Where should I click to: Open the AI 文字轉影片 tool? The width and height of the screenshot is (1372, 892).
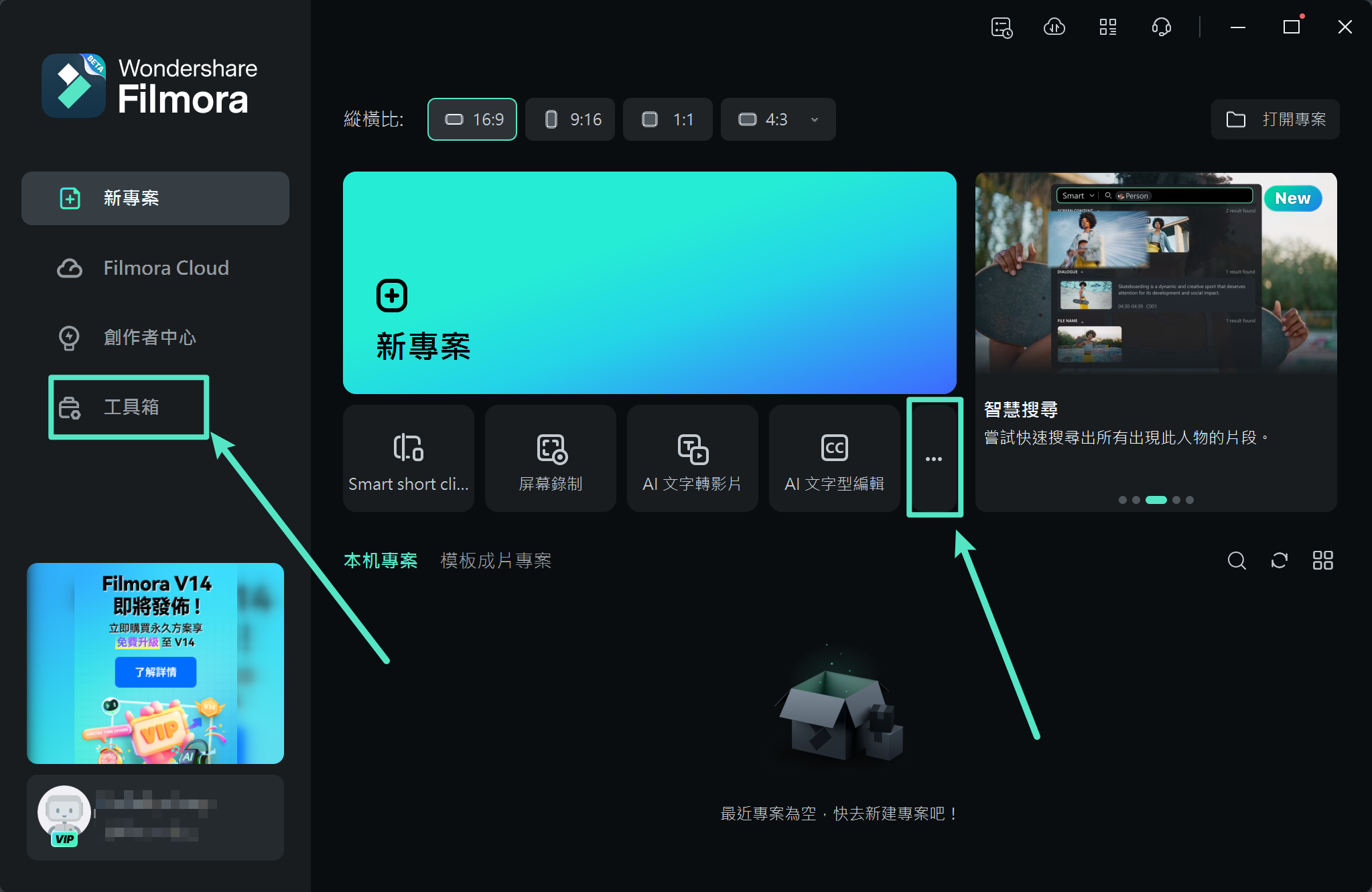(x=693, y=458)
